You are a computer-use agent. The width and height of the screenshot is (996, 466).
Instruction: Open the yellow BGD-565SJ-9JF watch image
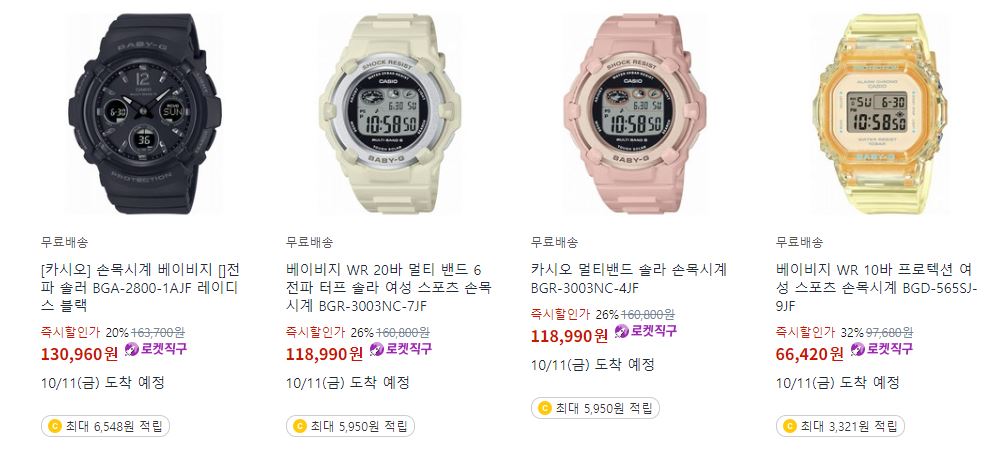click(880, 113)
